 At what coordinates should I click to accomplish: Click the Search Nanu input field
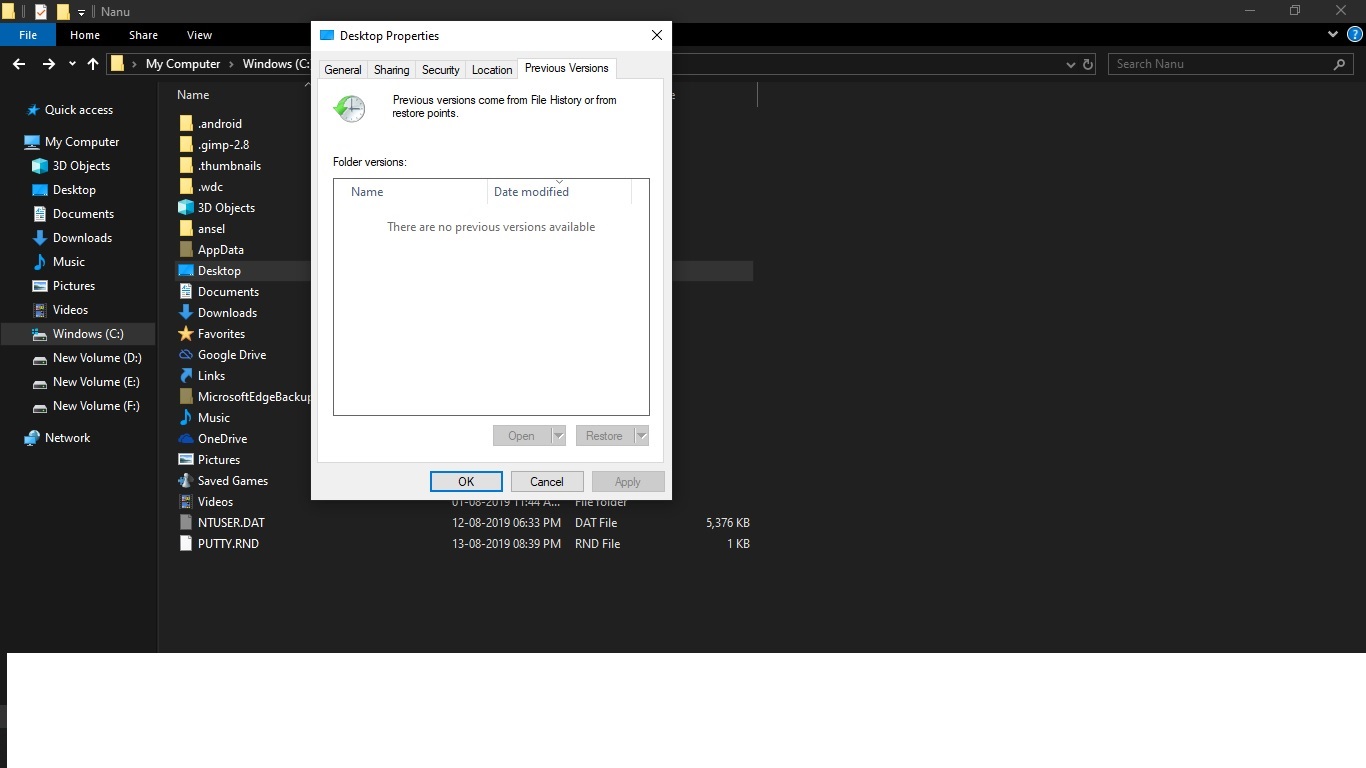click(x=1220, y=64)
